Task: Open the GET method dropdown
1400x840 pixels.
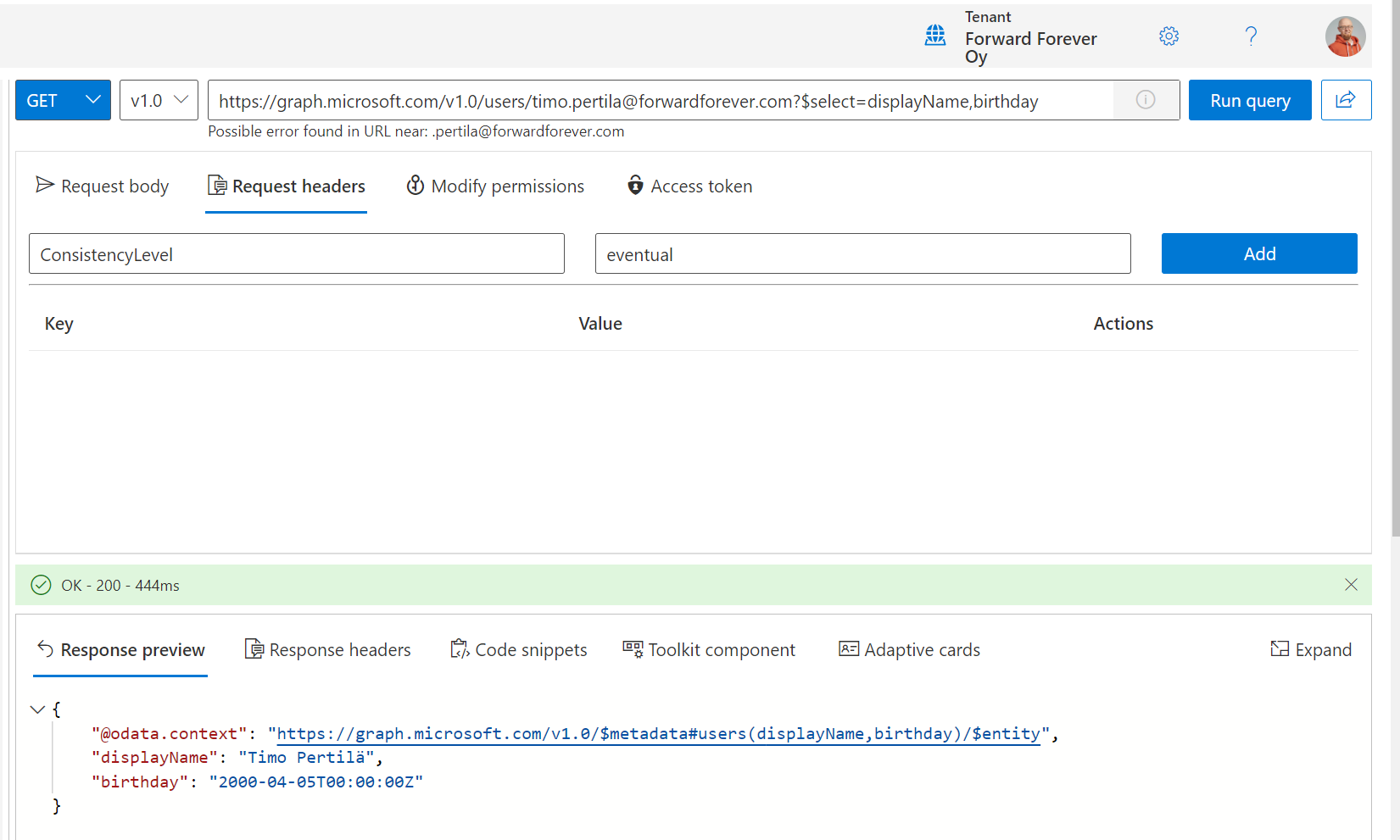Action: (63, 100)
